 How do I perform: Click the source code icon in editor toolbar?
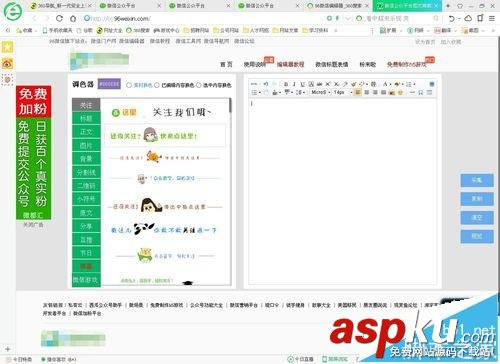(x=254, y=84)
